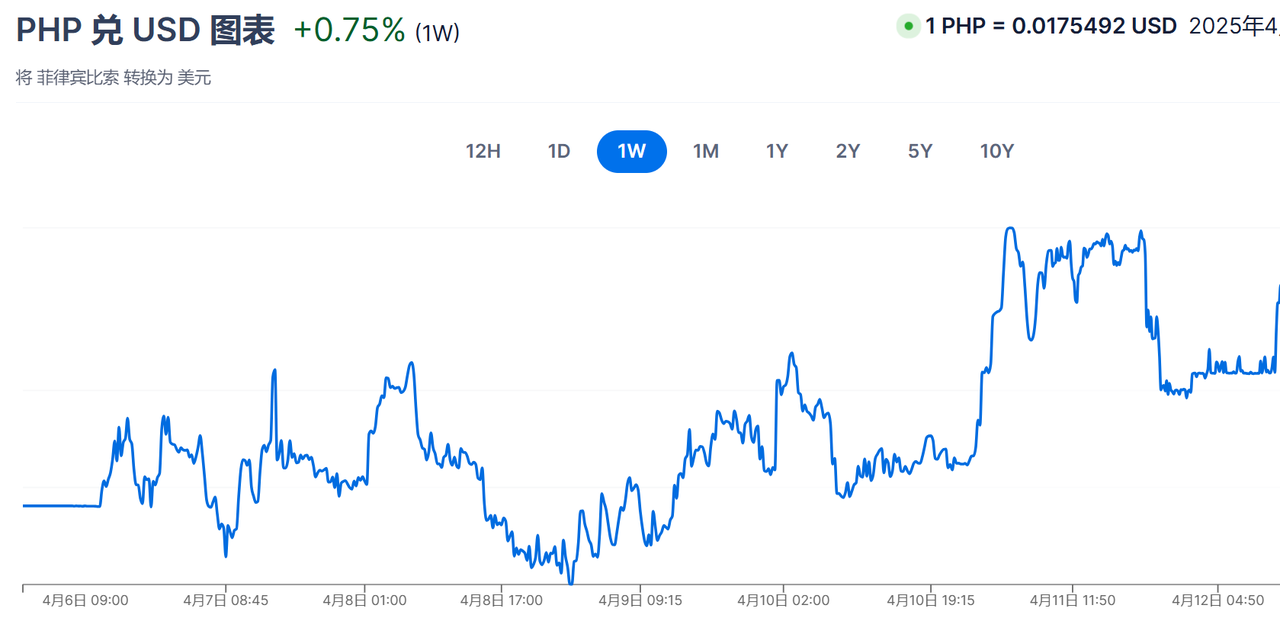Screen dimensions: 1280x618
Task: Switch to the 12H time range
Action: click(483, 151)
